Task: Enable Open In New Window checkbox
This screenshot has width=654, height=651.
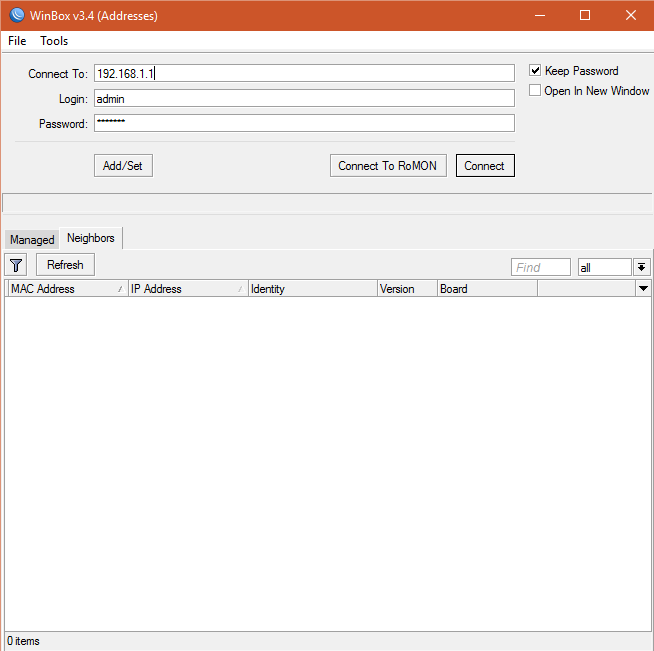Action: 535,90
